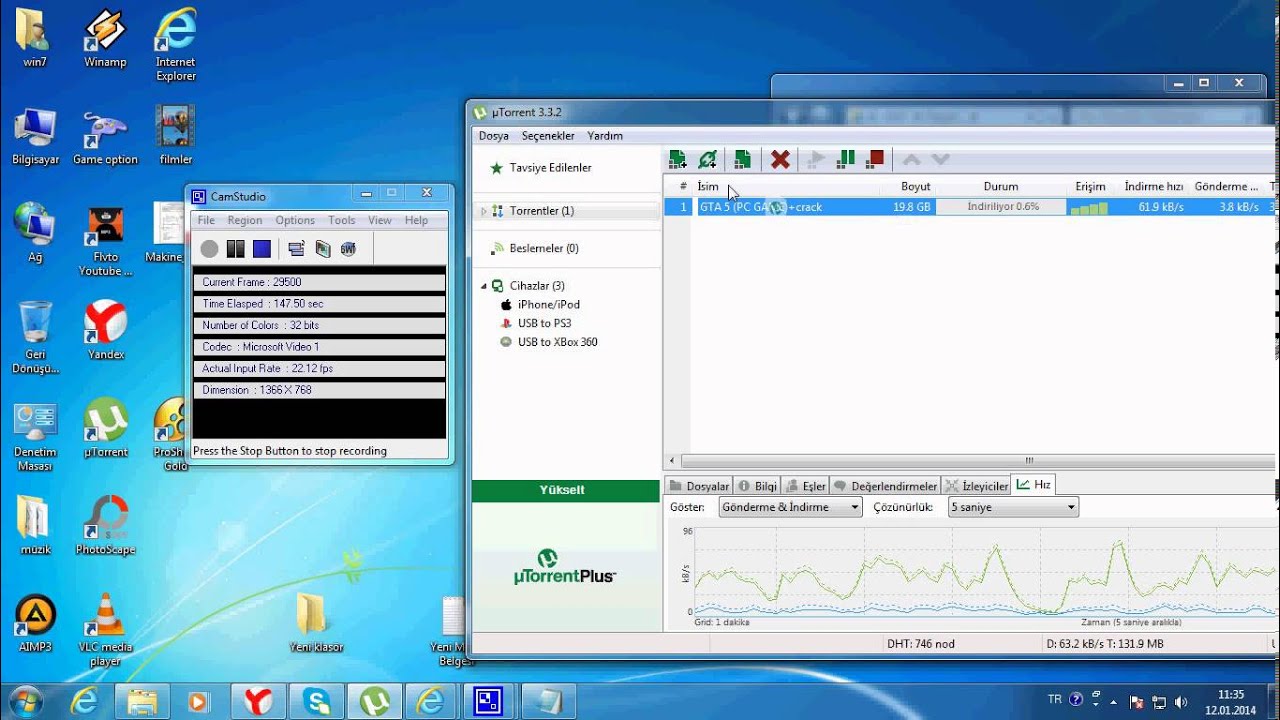
Task: Collapse the Cihazlar (3) tree arrow
Action: click(x=484, y=286)
